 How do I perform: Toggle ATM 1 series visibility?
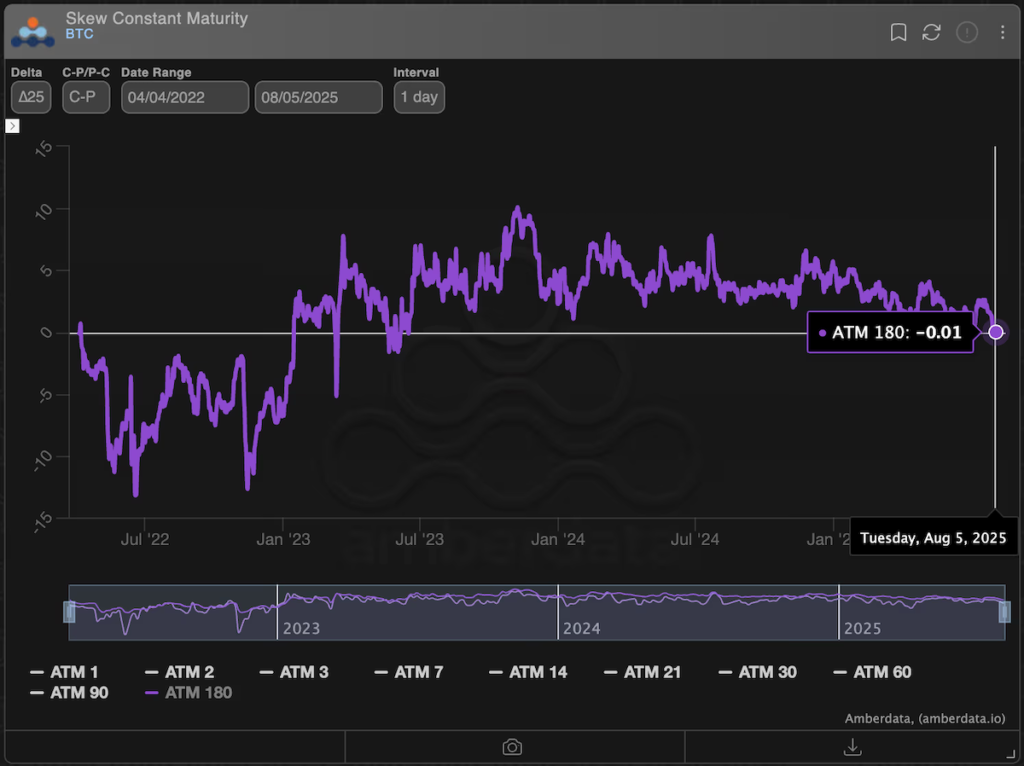pyautogui.click(x=65, y=672)
